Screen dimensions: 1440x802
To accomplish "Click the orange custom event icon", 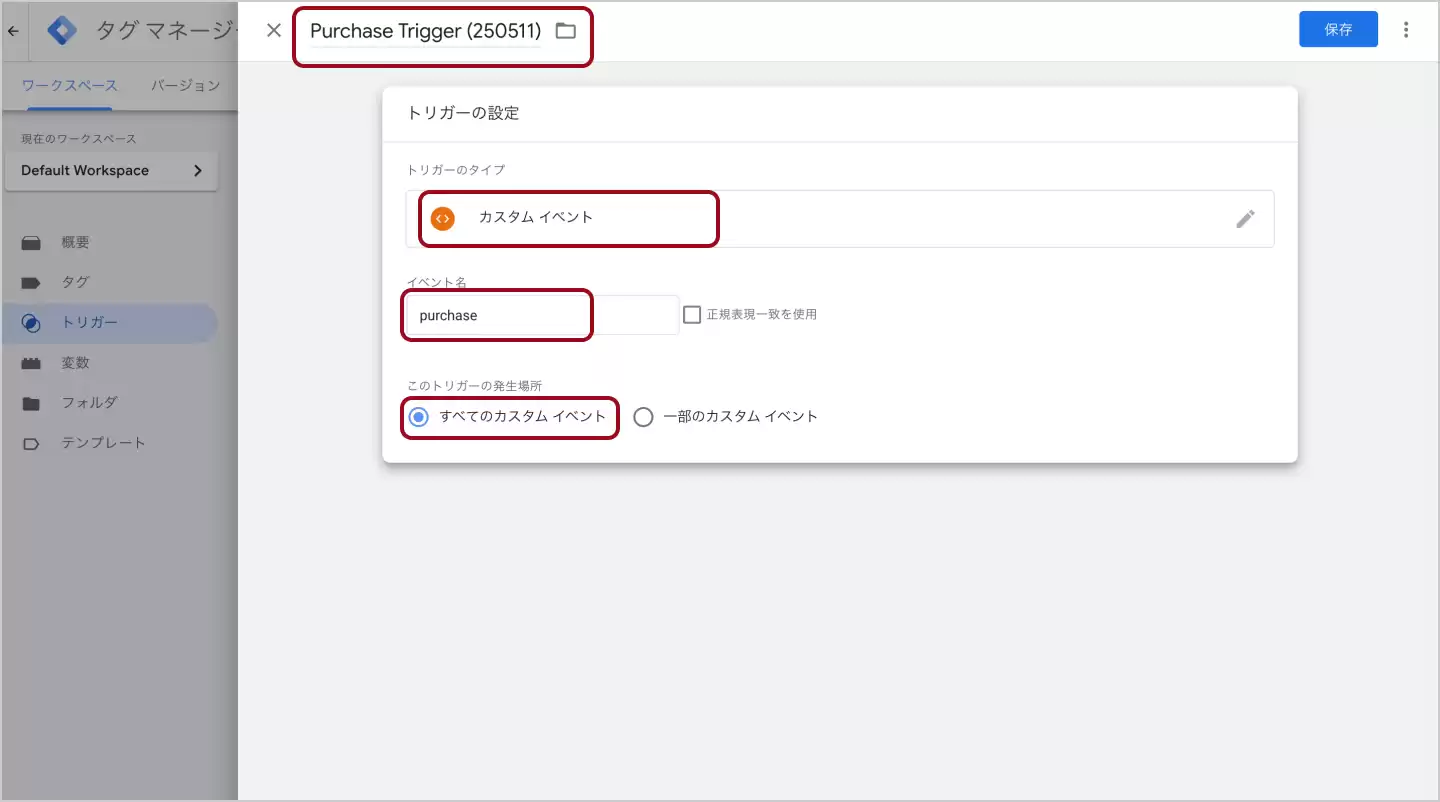I will [442, 218].
